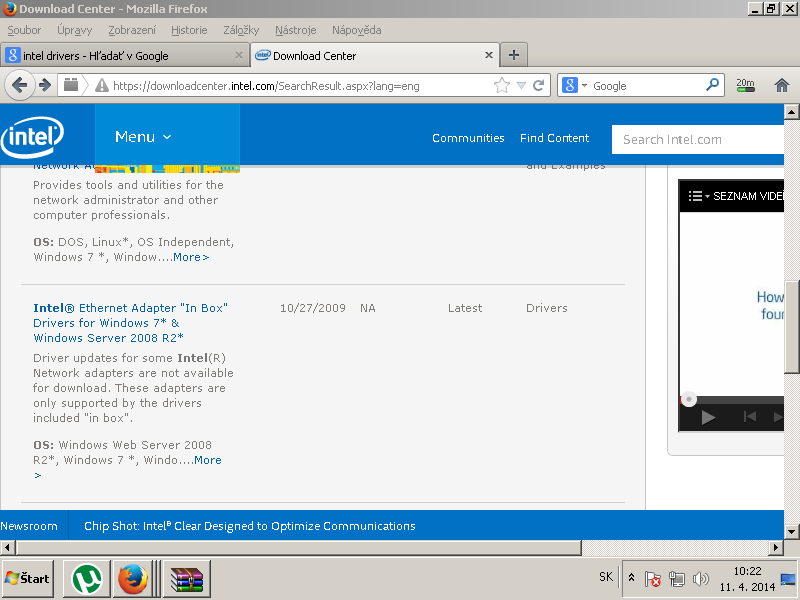Open the volume speaker tray icon
Viewport: 800px width, 600px height.
click(701, 579)
